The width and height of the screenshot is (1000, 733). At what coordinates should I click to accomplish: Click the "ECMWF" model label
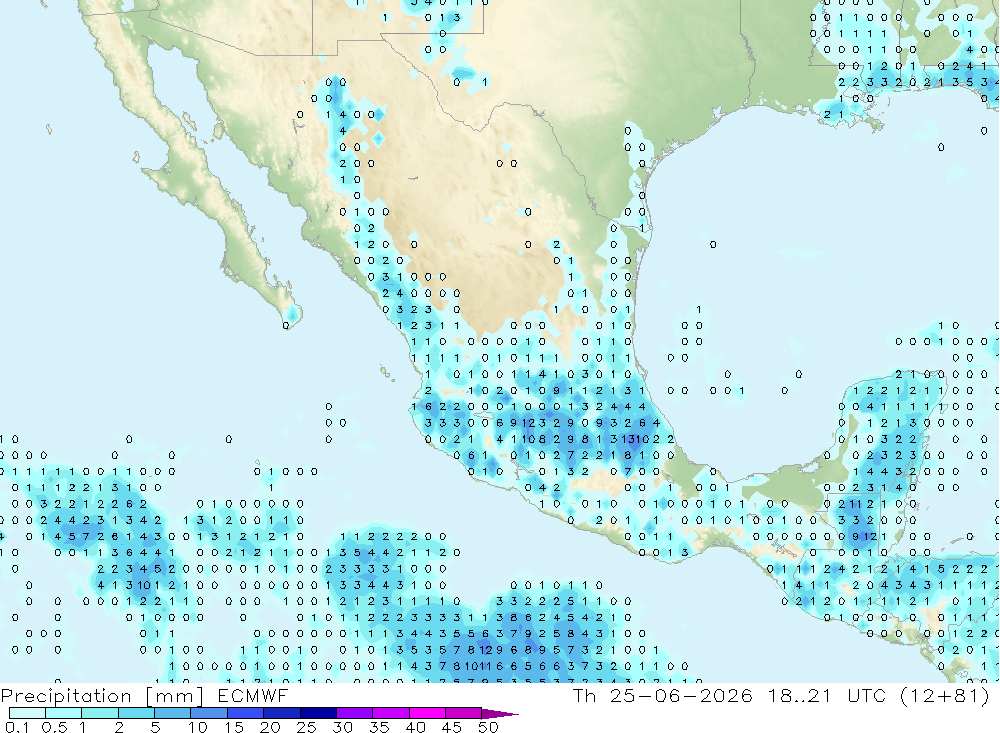pos(253,695)
